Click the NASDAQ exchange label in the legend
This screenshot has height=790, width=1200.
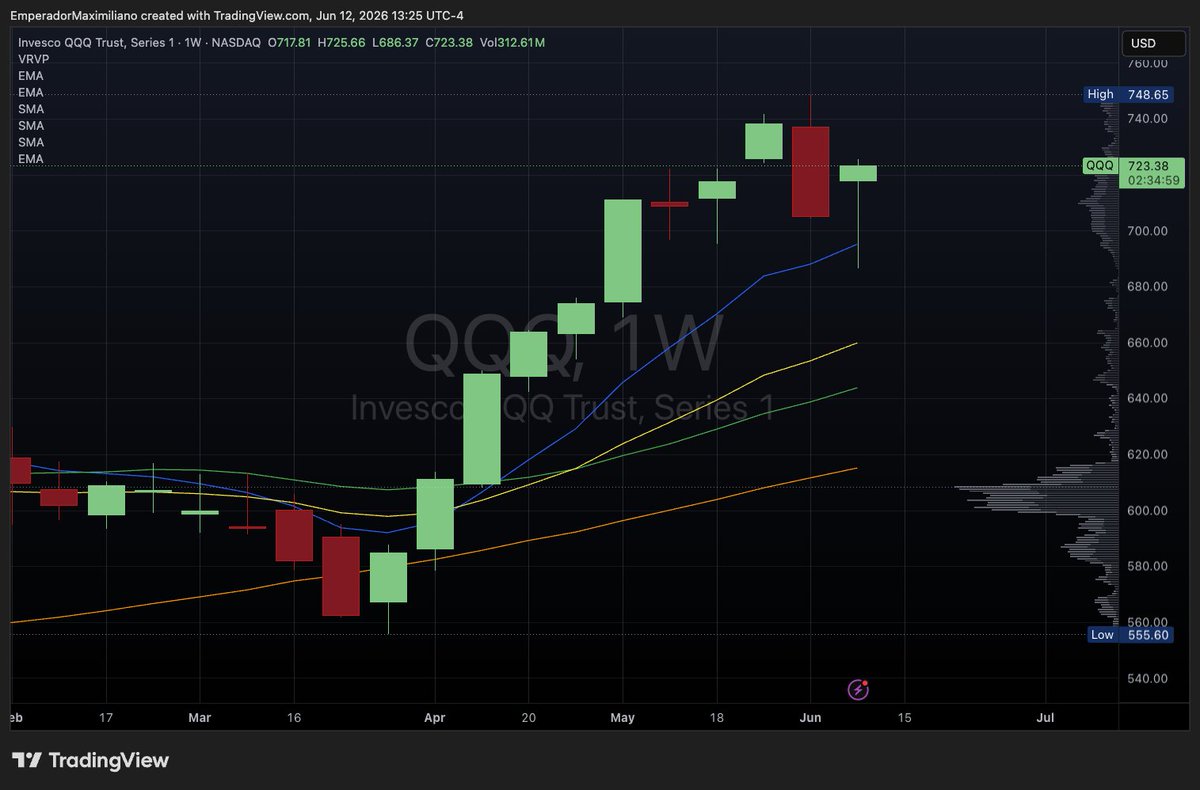coord(236,42)
